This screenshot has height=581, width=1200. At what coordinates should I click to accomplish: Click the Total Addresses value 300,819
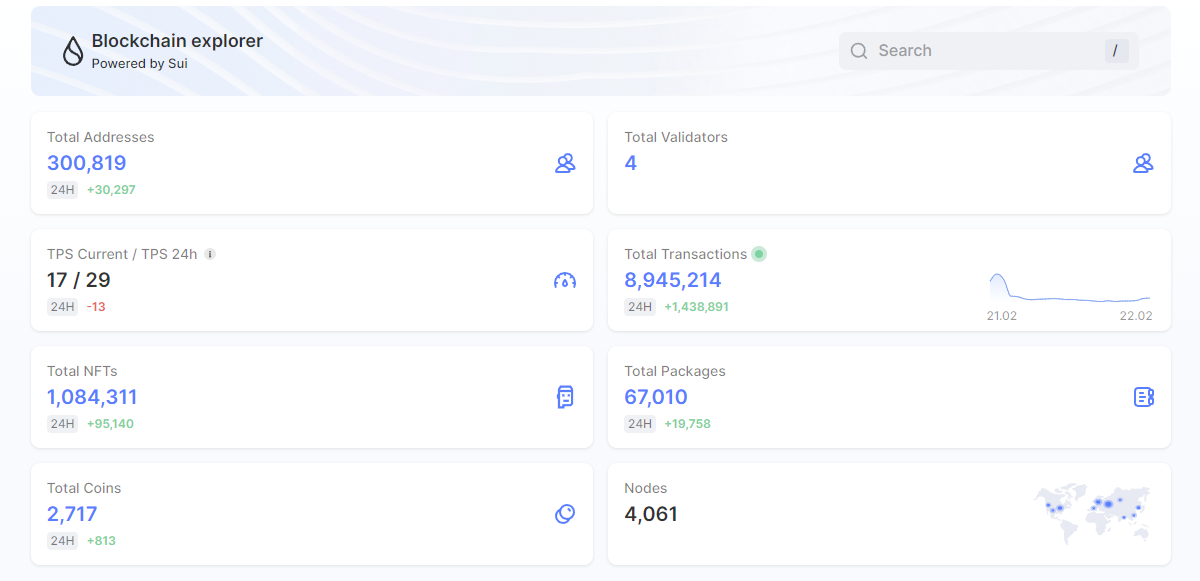pyautogui.click(x=86, y=163)
